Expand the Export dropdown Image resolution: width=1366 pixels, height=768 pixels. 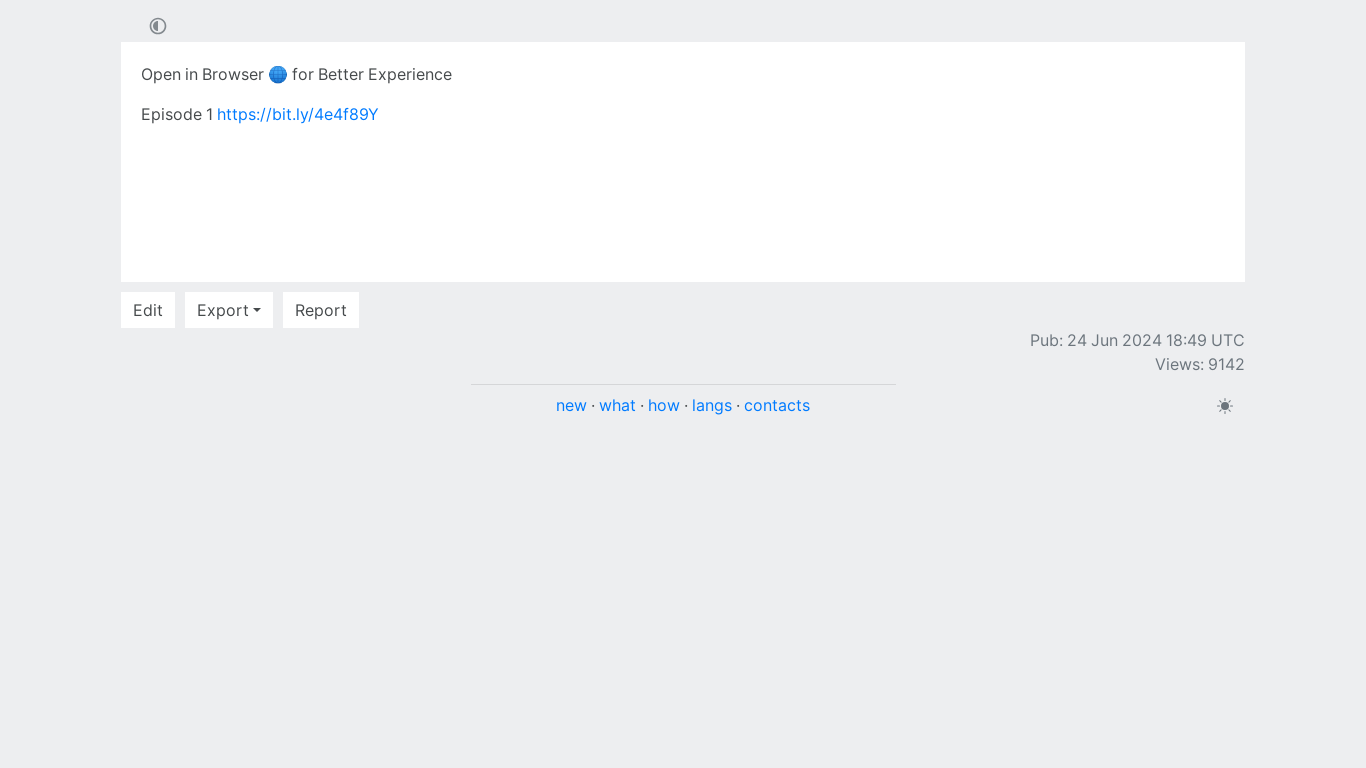[x=229, y=310]
